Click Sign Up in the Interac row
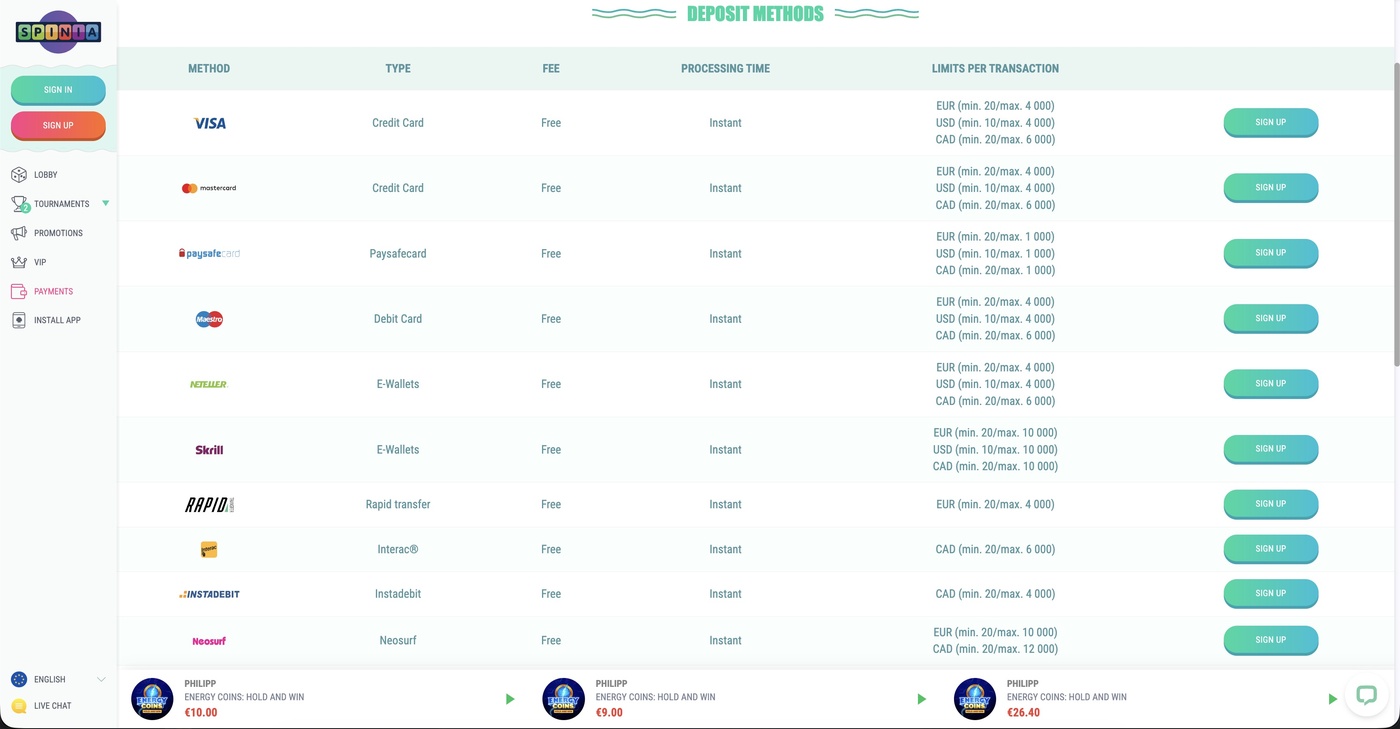 [1271, 549]
